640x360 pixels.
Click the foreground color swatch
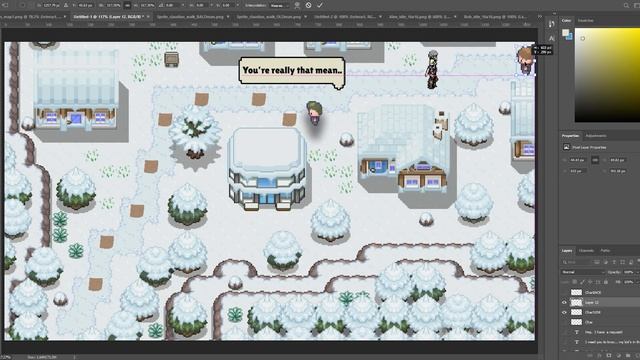[565, 33]
